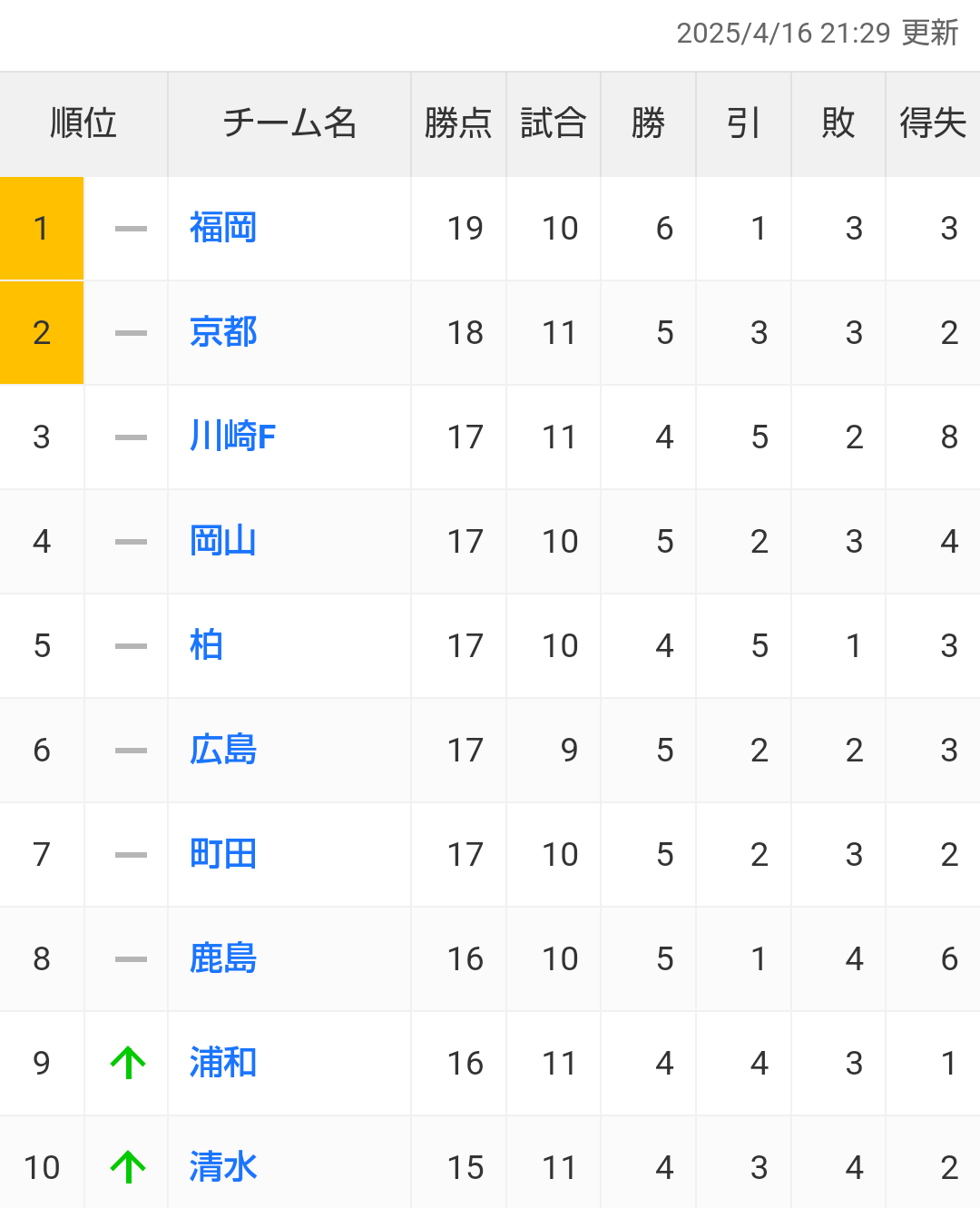Viewport: 980px width, 1208px height.
Task: Click the 勝点 column header
Action: (458, 123)
